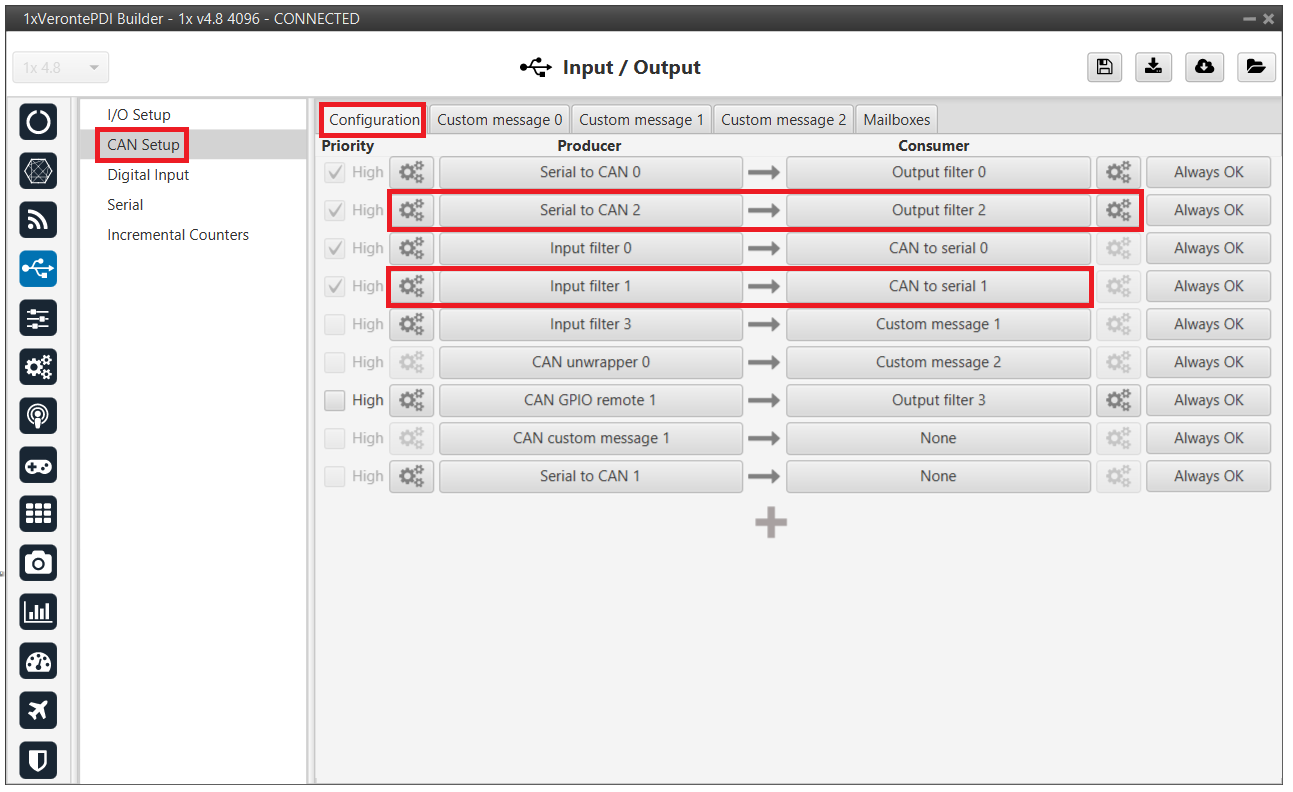Open the Output filter 3 consumer selector

click(x=938, y=400)
